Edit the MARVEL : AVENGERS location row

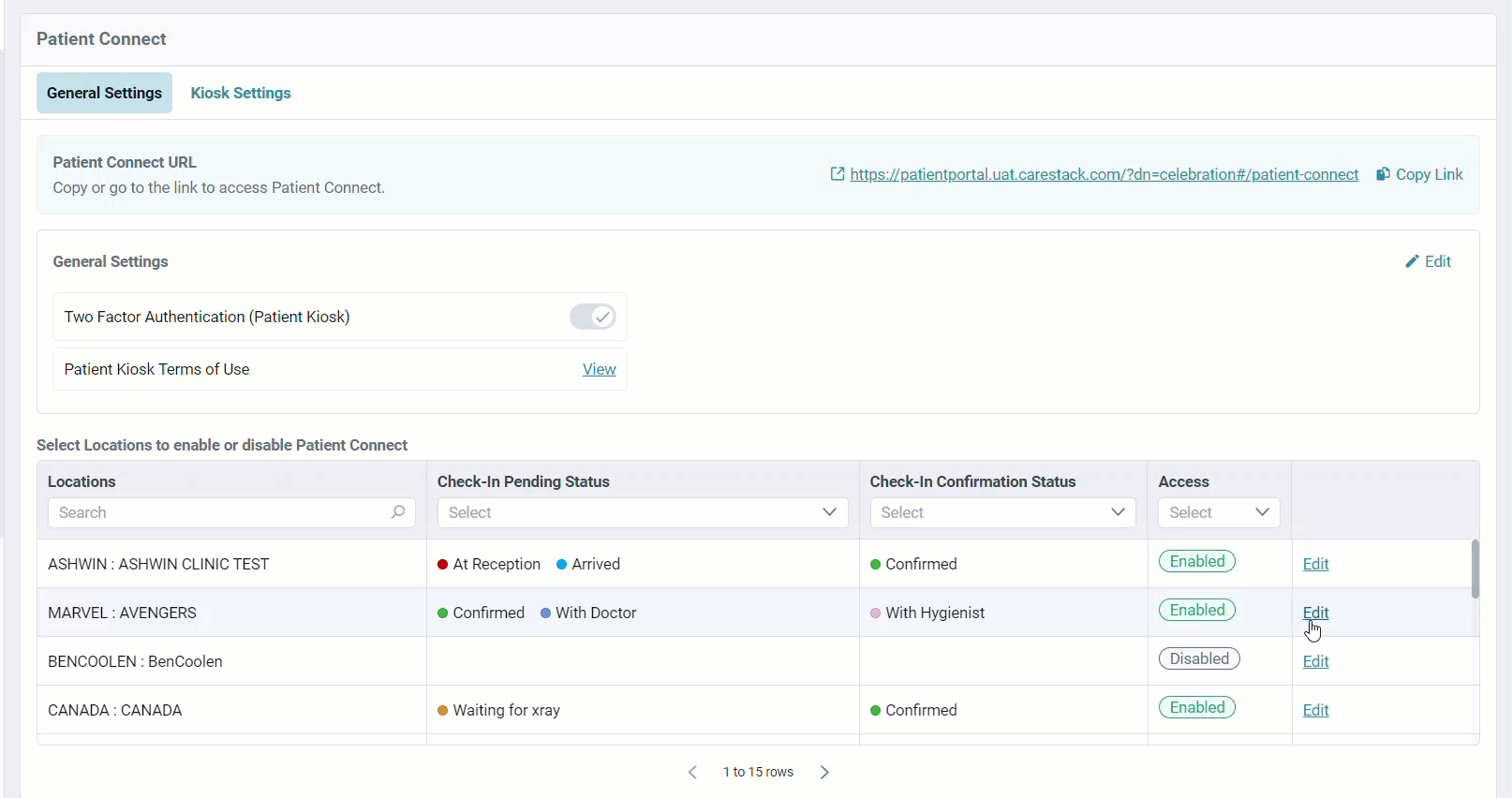pyautogui.click(x=1315, y=613)
